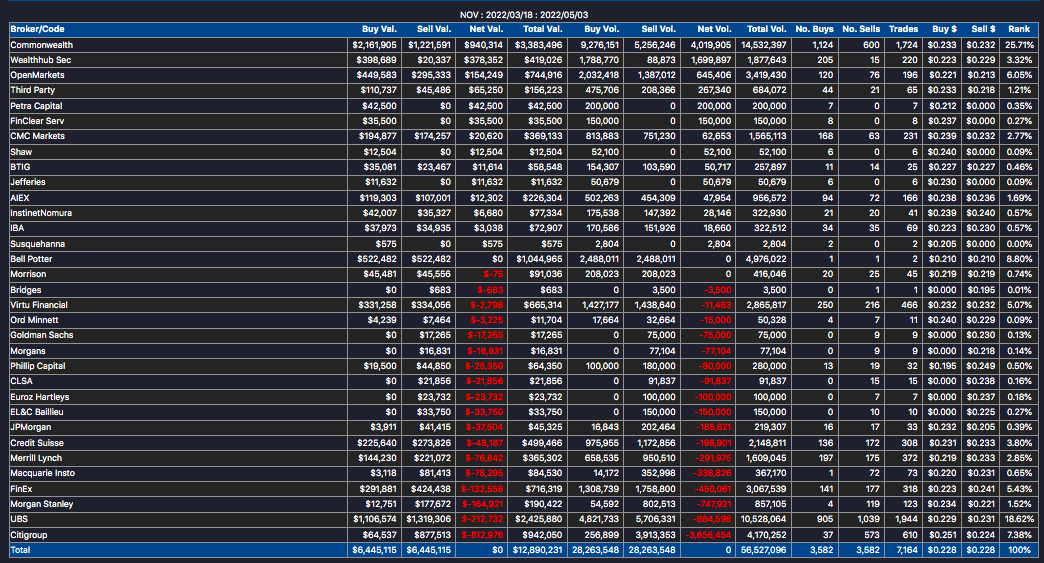Select the NOV date range title

point(523,15)
